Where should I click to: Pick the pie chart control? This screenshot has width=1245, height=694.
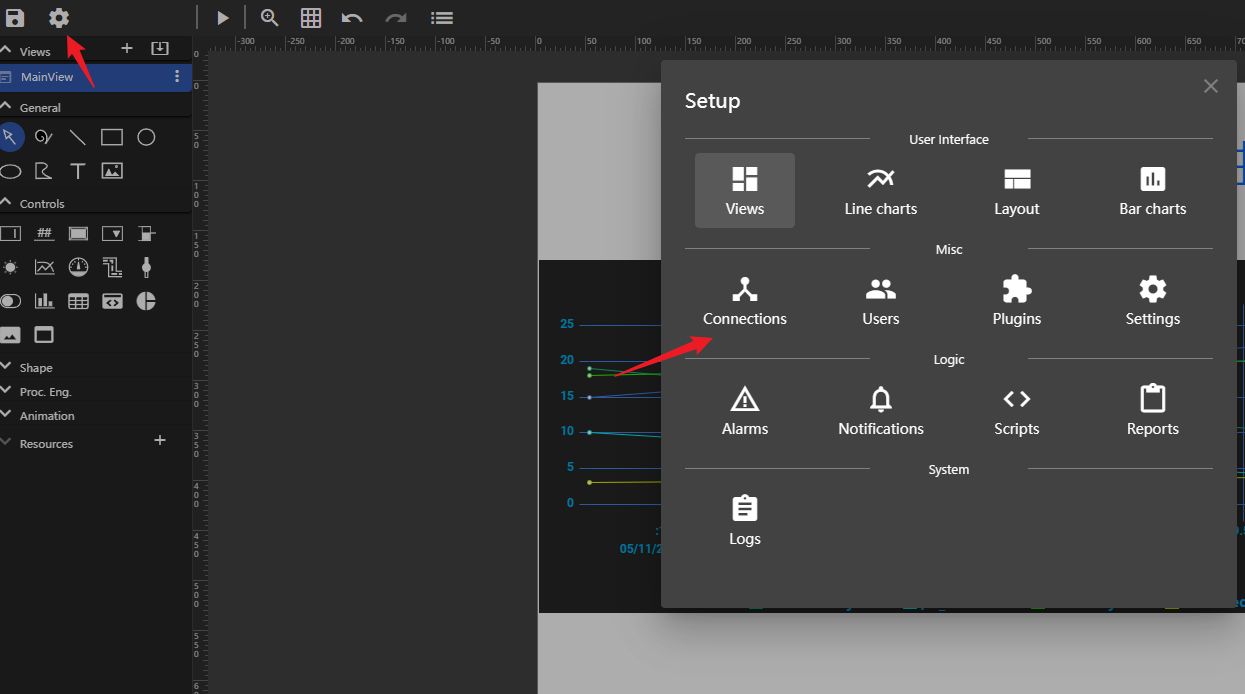[x=146, y=301]
